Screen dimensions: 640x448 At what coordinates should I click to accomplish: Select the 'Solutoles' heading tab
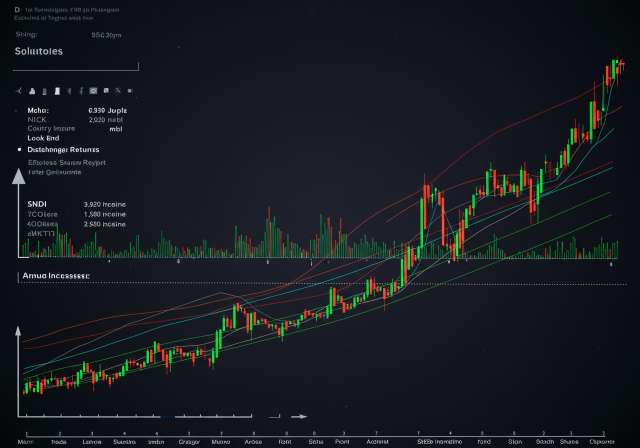40,51
